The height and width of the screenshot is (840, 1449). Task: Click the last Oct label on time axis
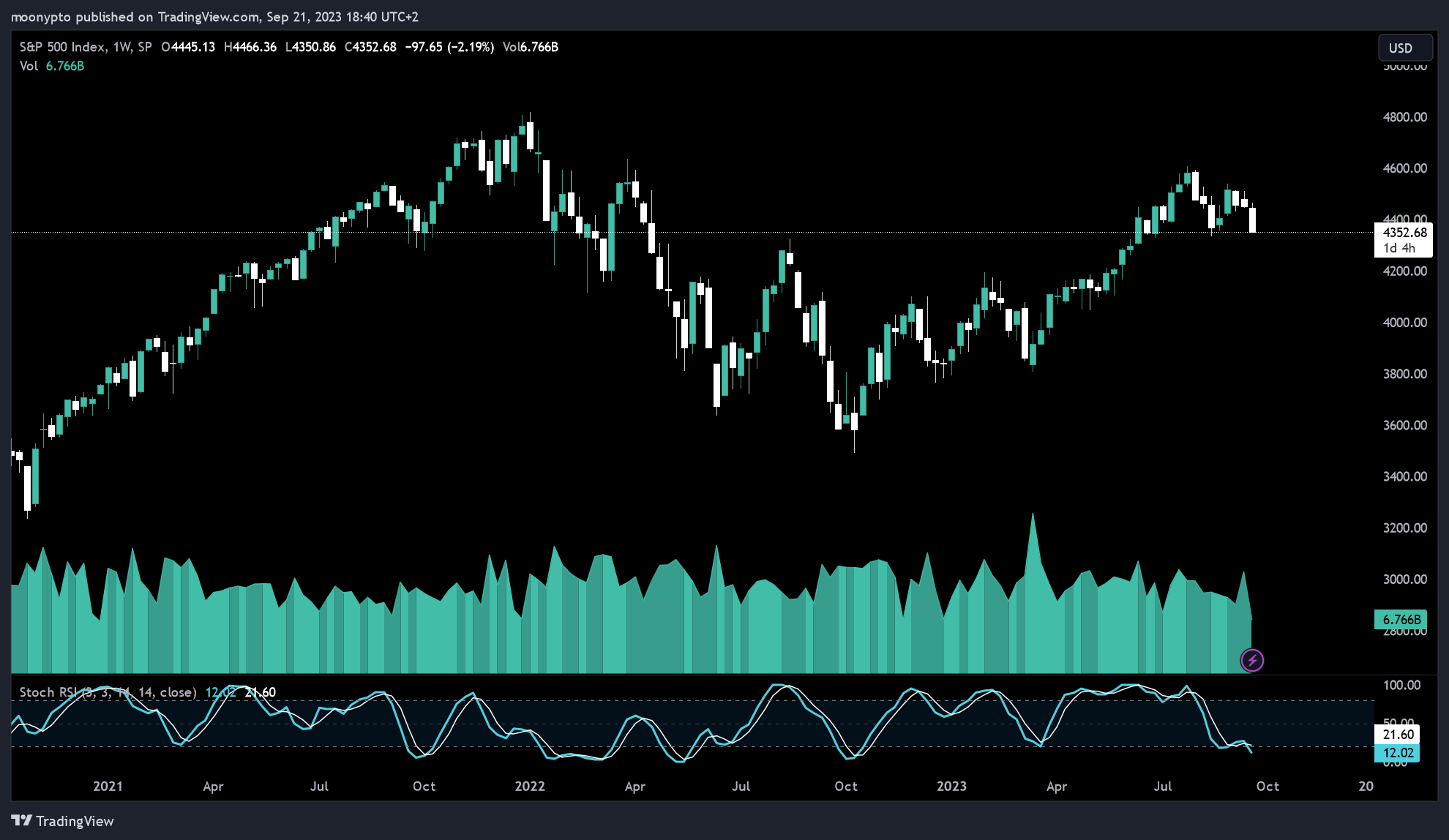click(x=1268, y=787)
